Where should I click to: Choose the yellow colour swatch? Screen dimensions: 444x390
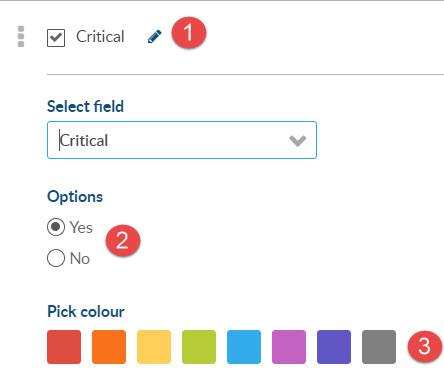[x=154, y=347]
